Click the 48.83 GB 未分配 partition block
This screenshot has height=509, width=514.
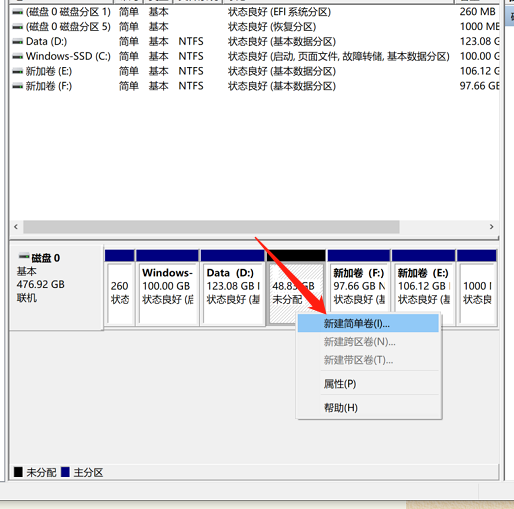[x=296, y=288]
